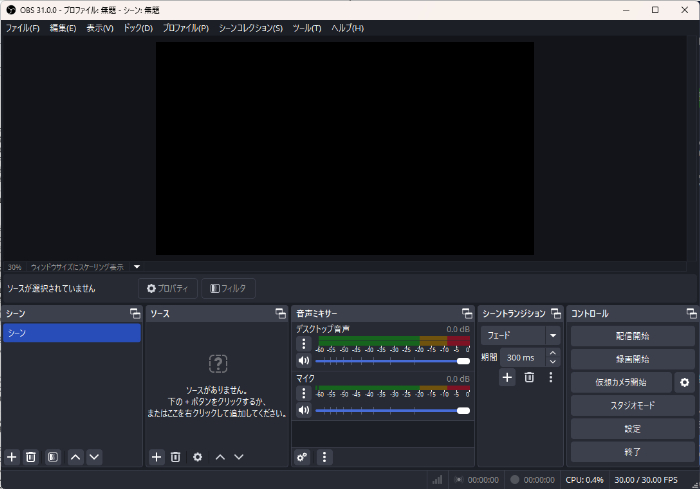This screenshot has width=700, height=489.
Task: Open the シーンコレクション(S) menu
Action: click(250, 28)
